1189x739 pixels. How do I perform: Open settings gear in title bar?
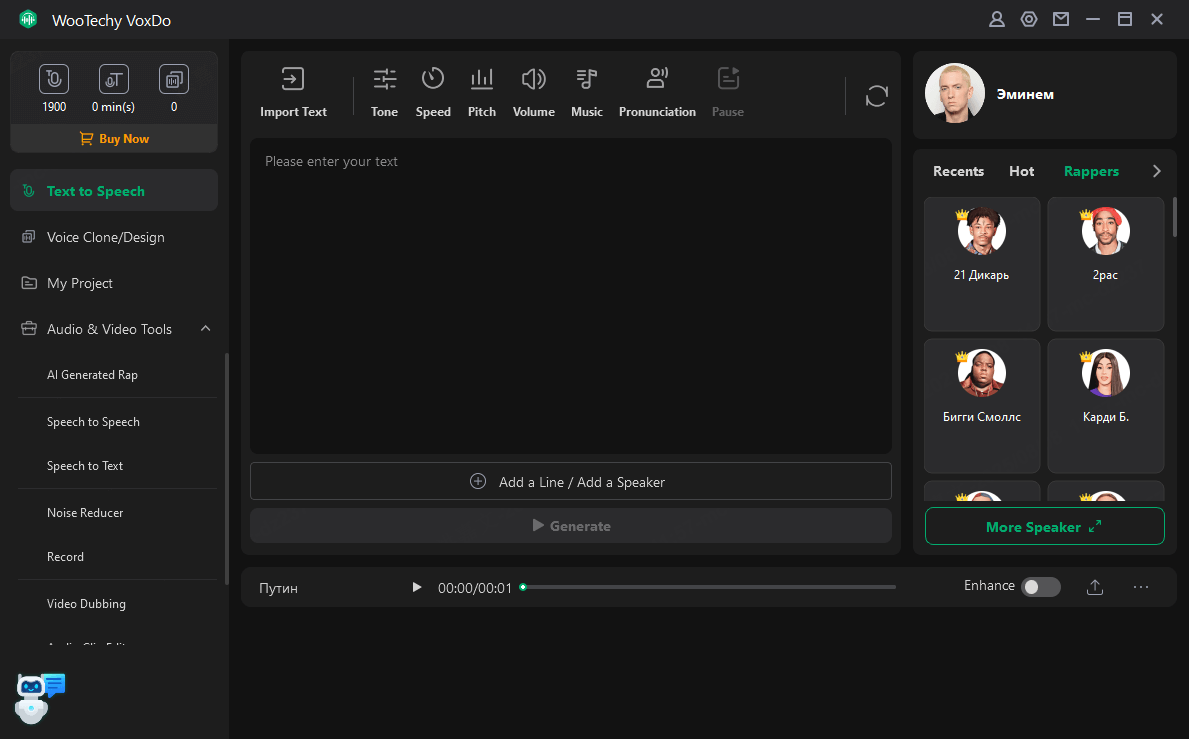tap(1029, 20)
